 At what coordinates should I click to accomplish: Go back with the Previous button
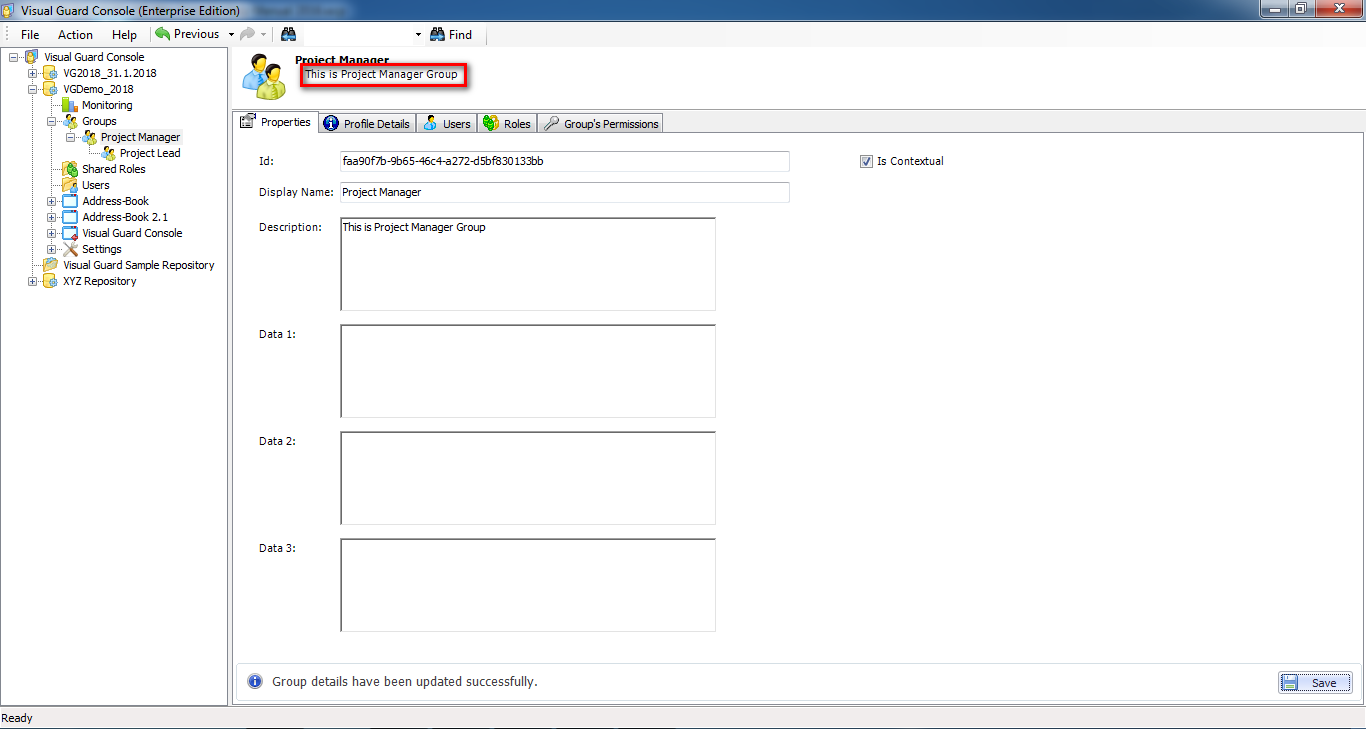187,34
